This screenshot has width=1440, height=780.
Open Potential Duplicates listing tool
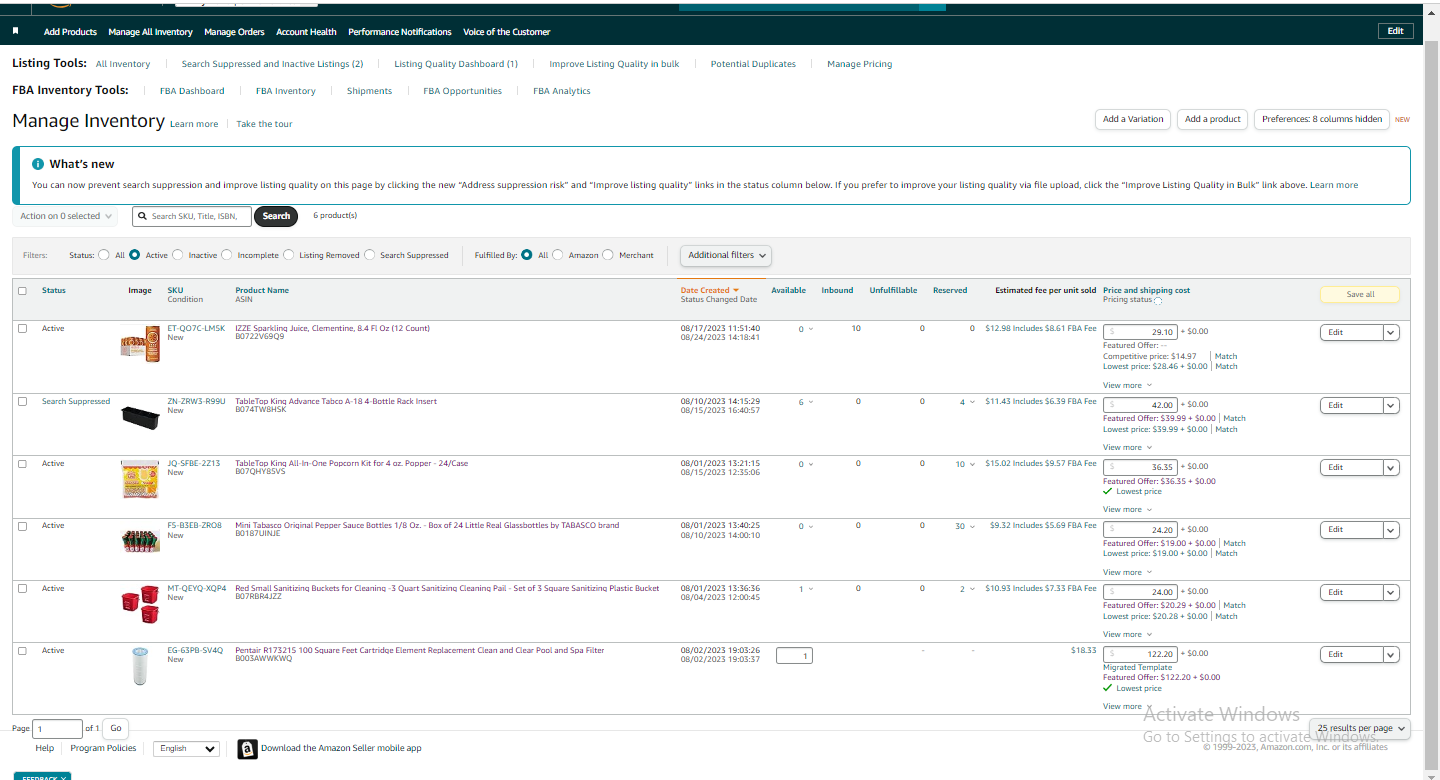pyautogui.click(x=753, y=64)
